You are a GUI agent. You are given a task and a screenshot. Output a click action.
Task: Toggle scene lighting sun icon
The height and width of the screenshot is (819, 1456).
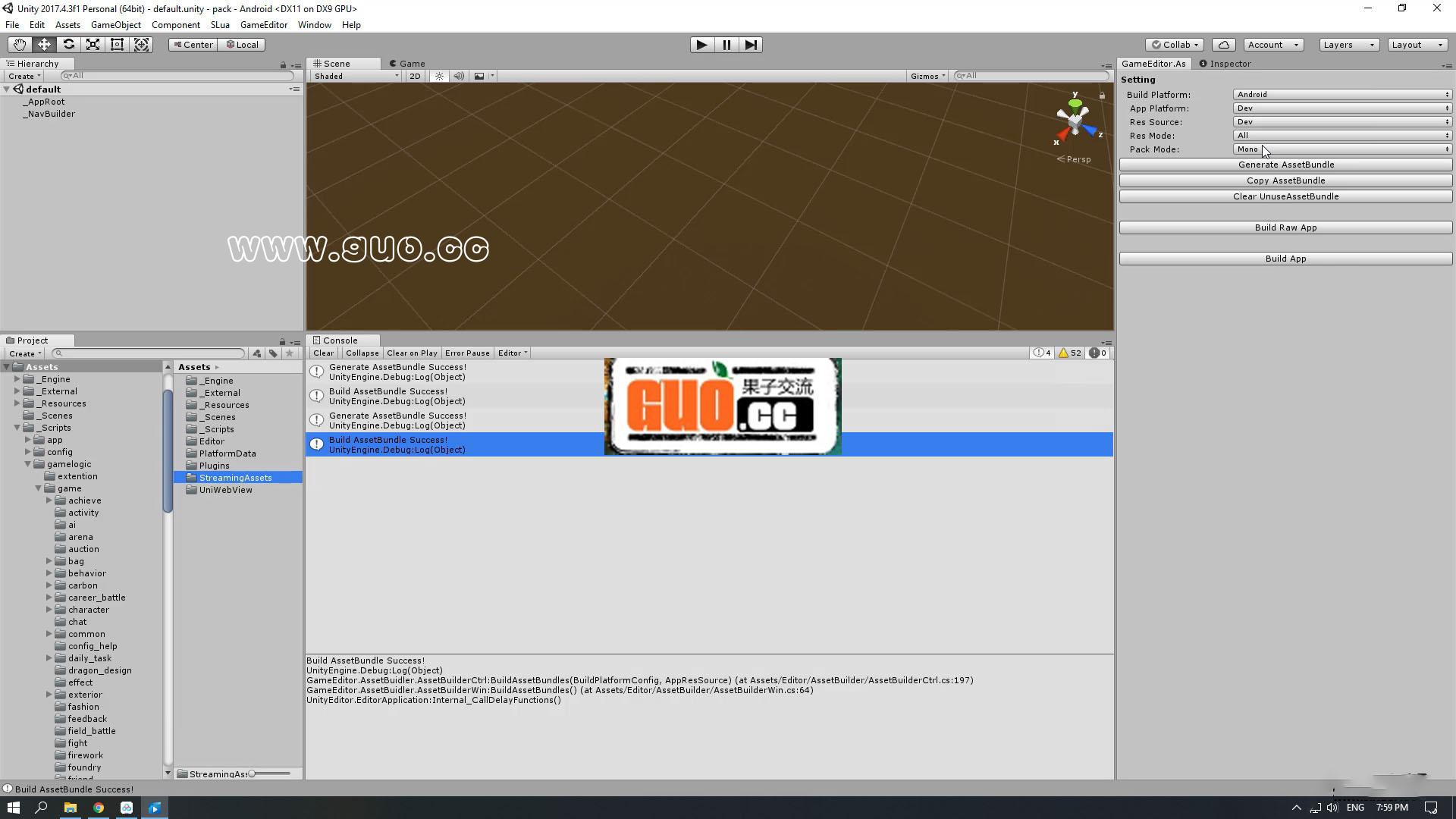coord(439,76)
